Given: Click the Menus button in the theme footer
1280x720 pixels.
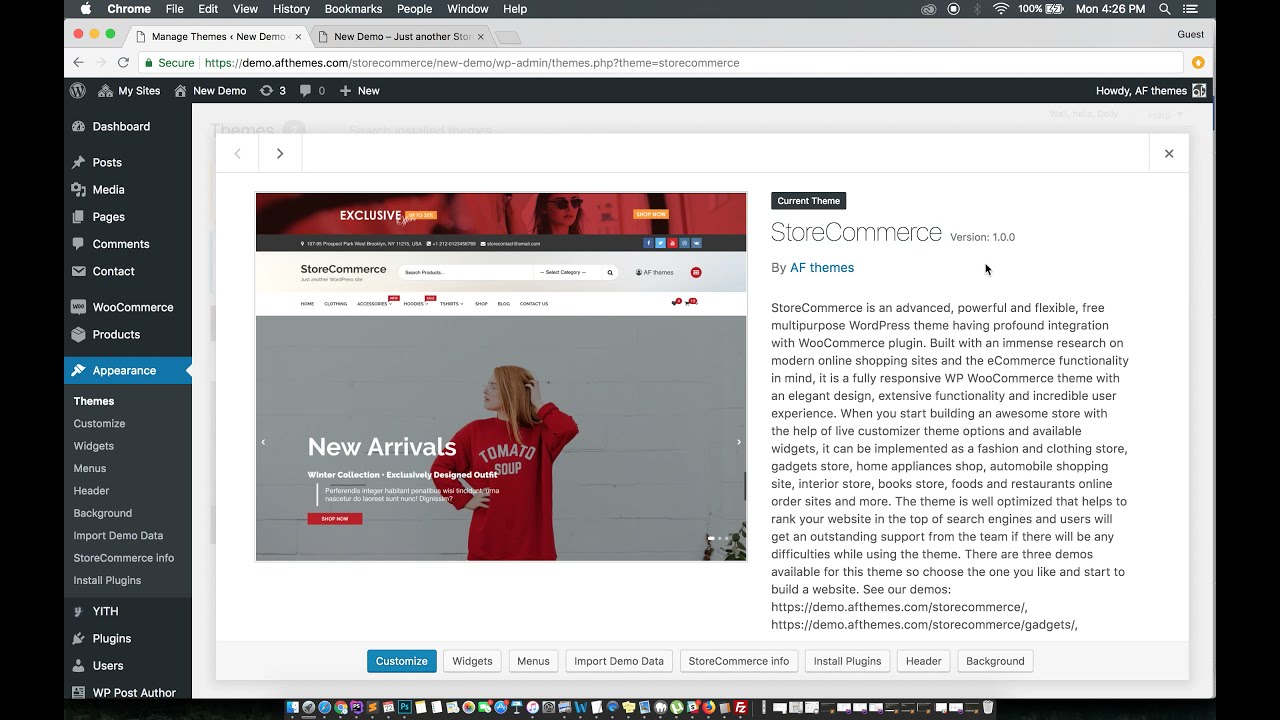Looking at the screenshot, I should point(533,661).
